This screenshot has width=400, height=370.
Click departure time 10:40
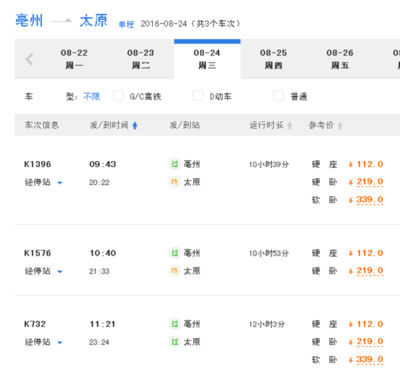click(x=103, y=253)
